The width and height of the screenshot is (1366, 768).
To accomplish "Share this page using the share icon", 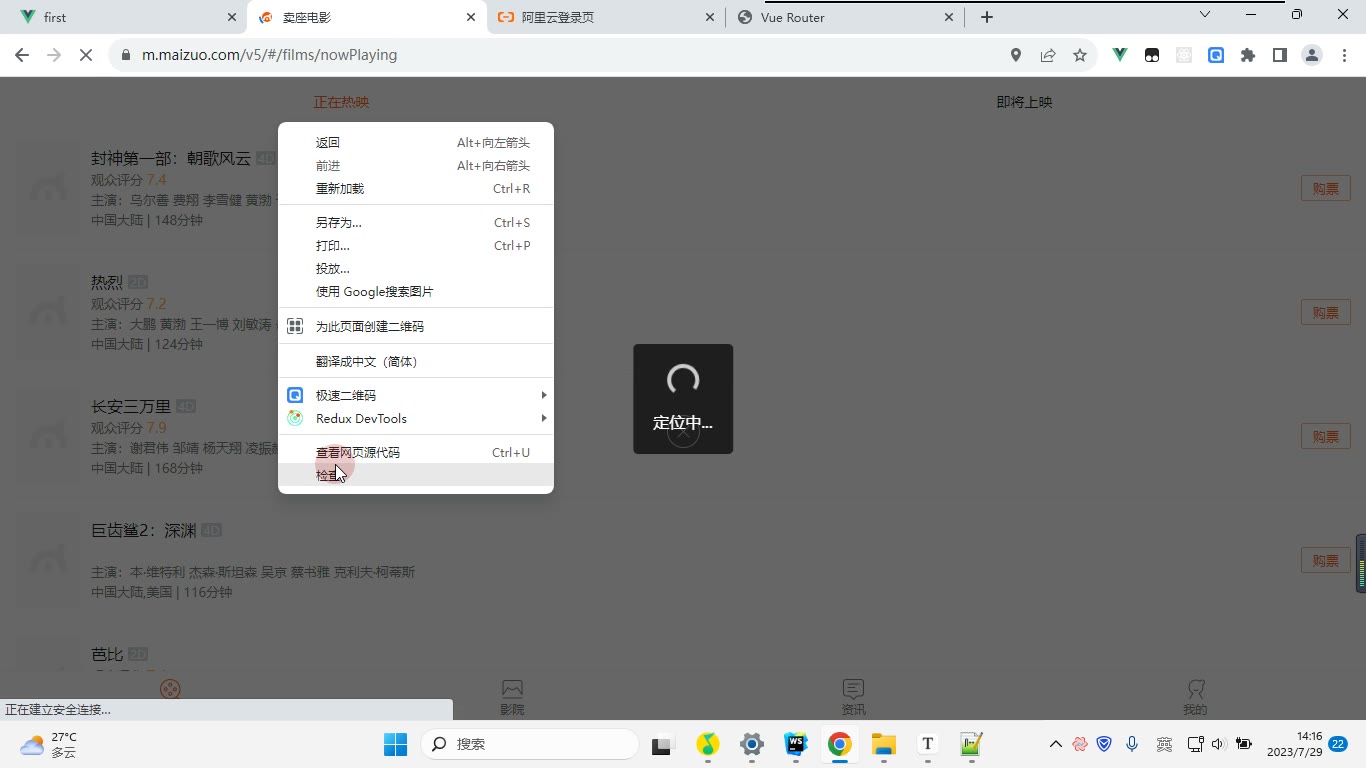I will [1048, 56].
